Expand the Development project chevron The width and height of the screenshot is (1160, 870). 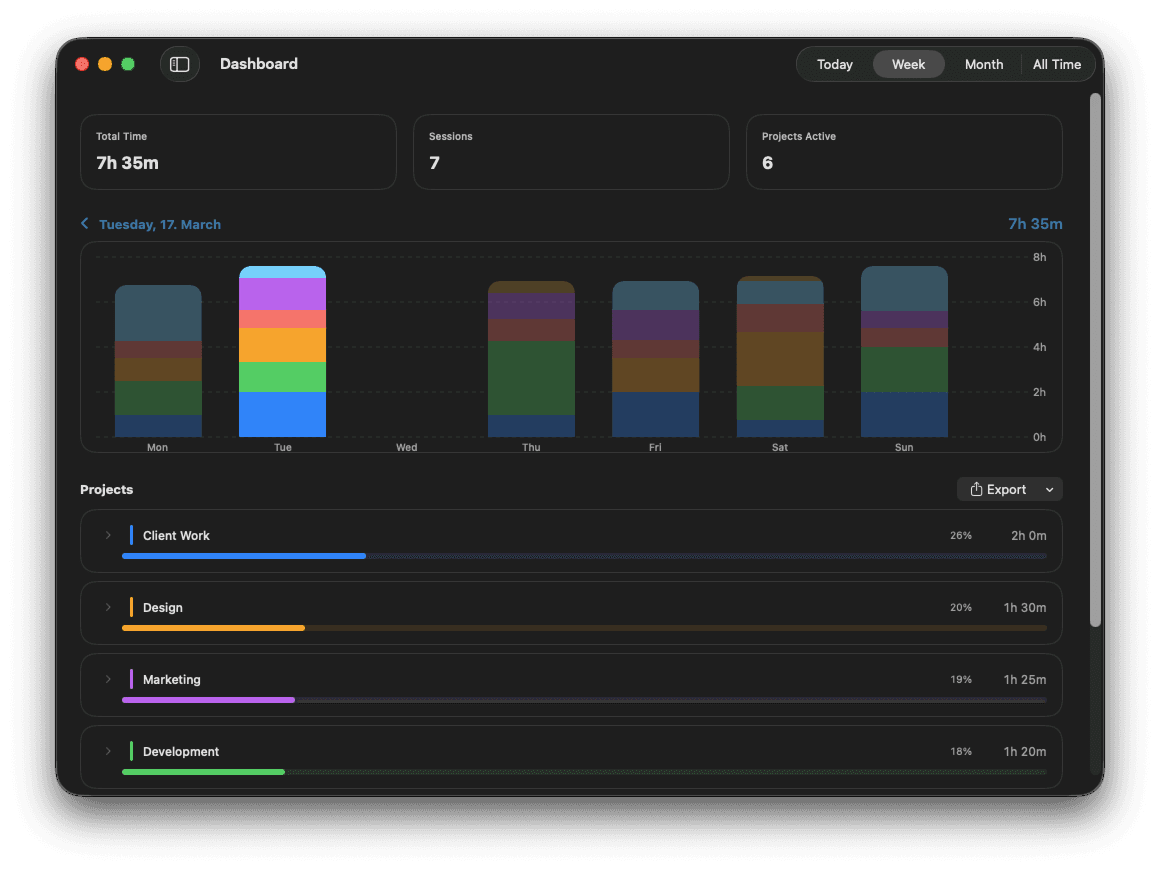[x=108, y=752]
